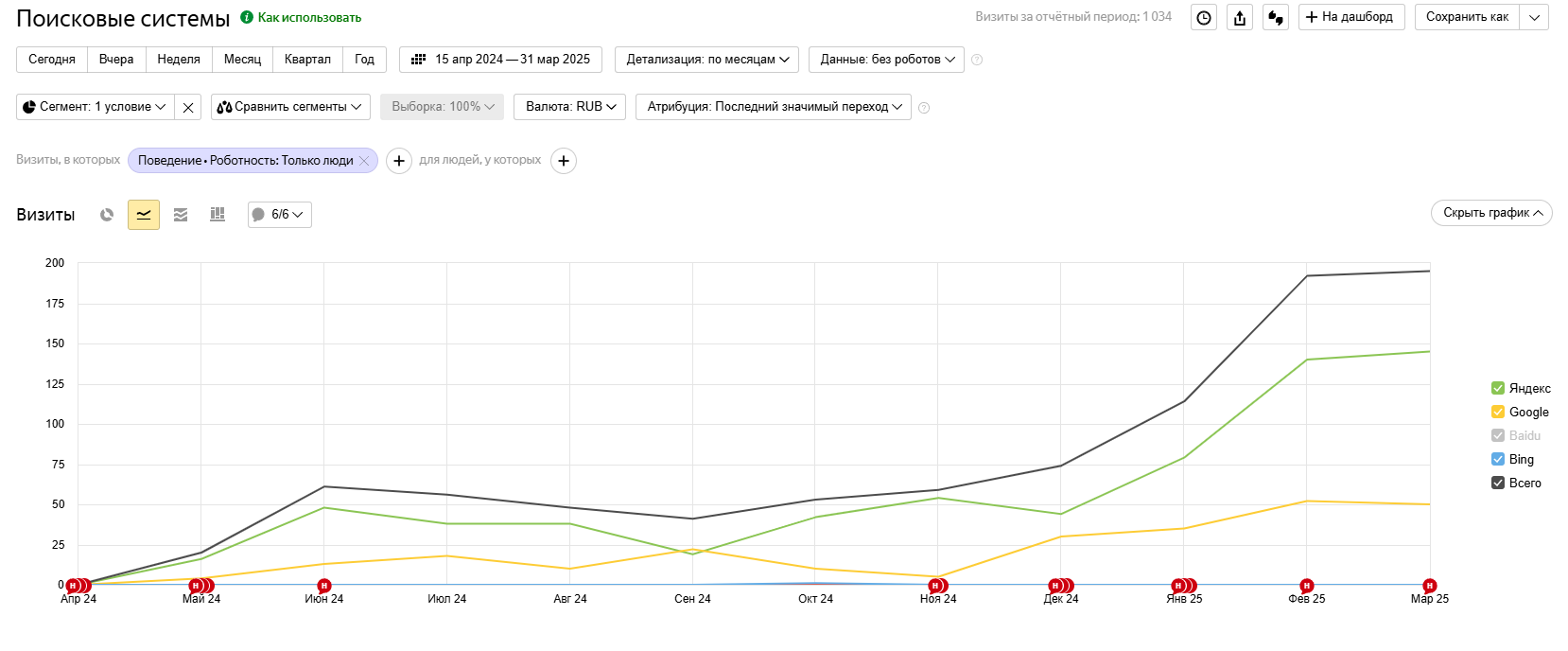Select the column bar chart view
The width and height of the screenshot is (1568, 651).
click(218, 215)
